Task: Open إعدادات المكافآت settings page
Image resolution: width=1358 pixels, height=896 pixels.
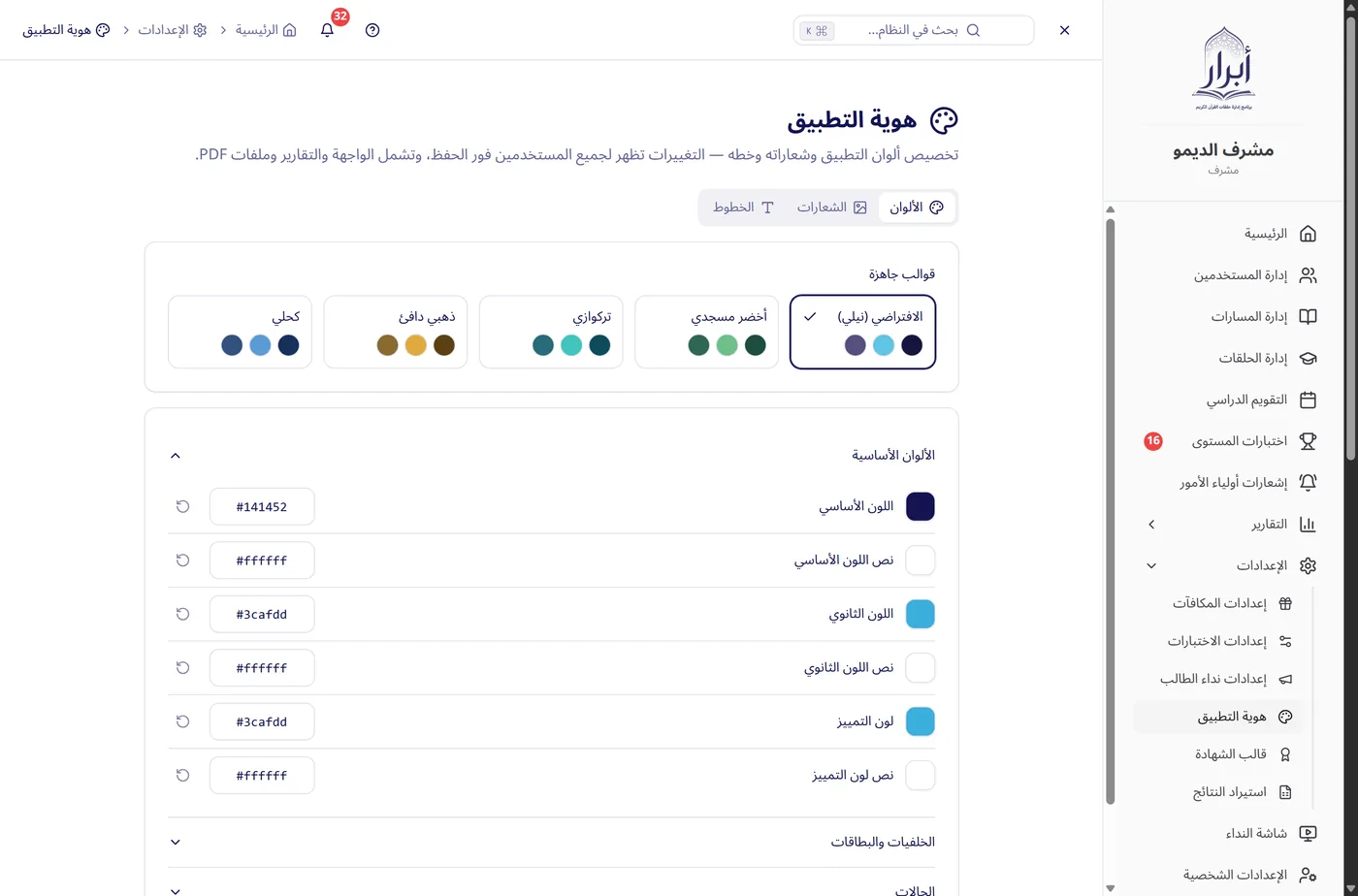Action: pyautogui.click(x=1217, y=603)
